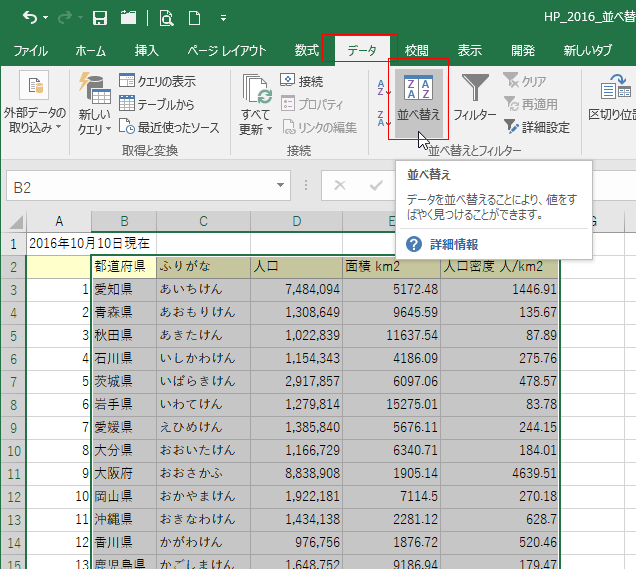
Task: Sort descending with the Z-to-A icon
Action: (x=382, y=120)
